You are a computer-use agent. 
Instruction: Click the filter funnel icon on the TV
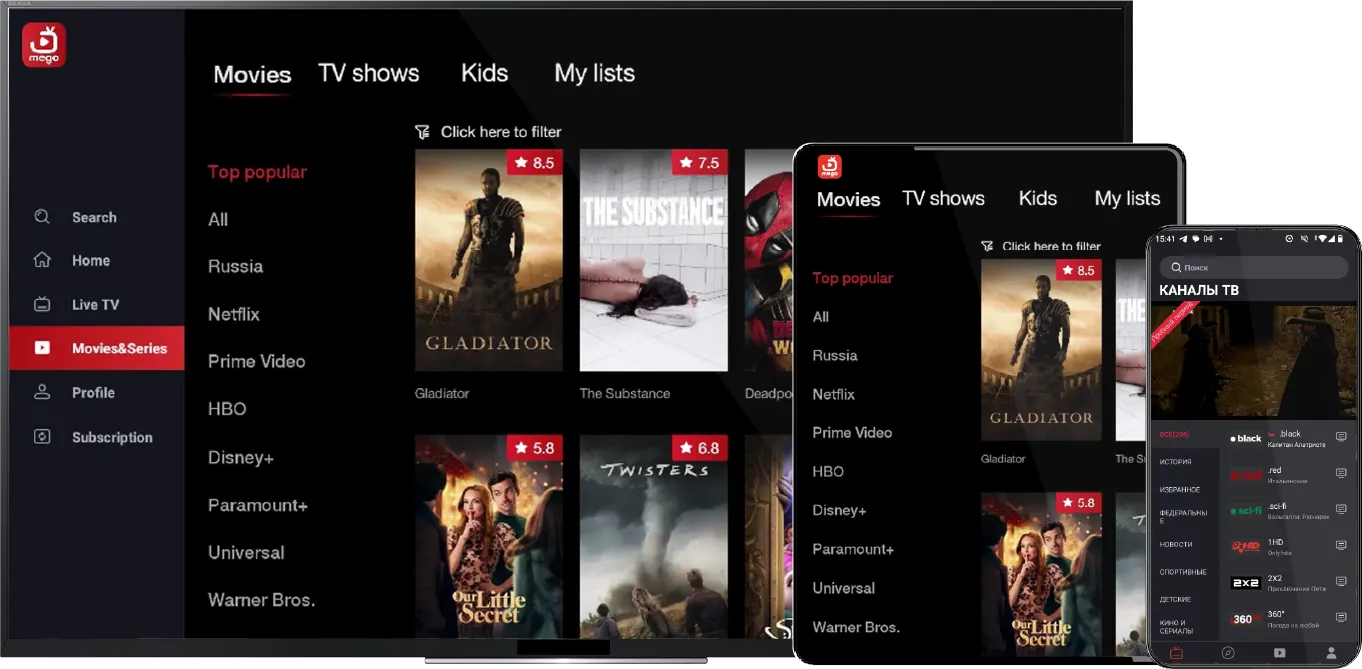[423, 132]
